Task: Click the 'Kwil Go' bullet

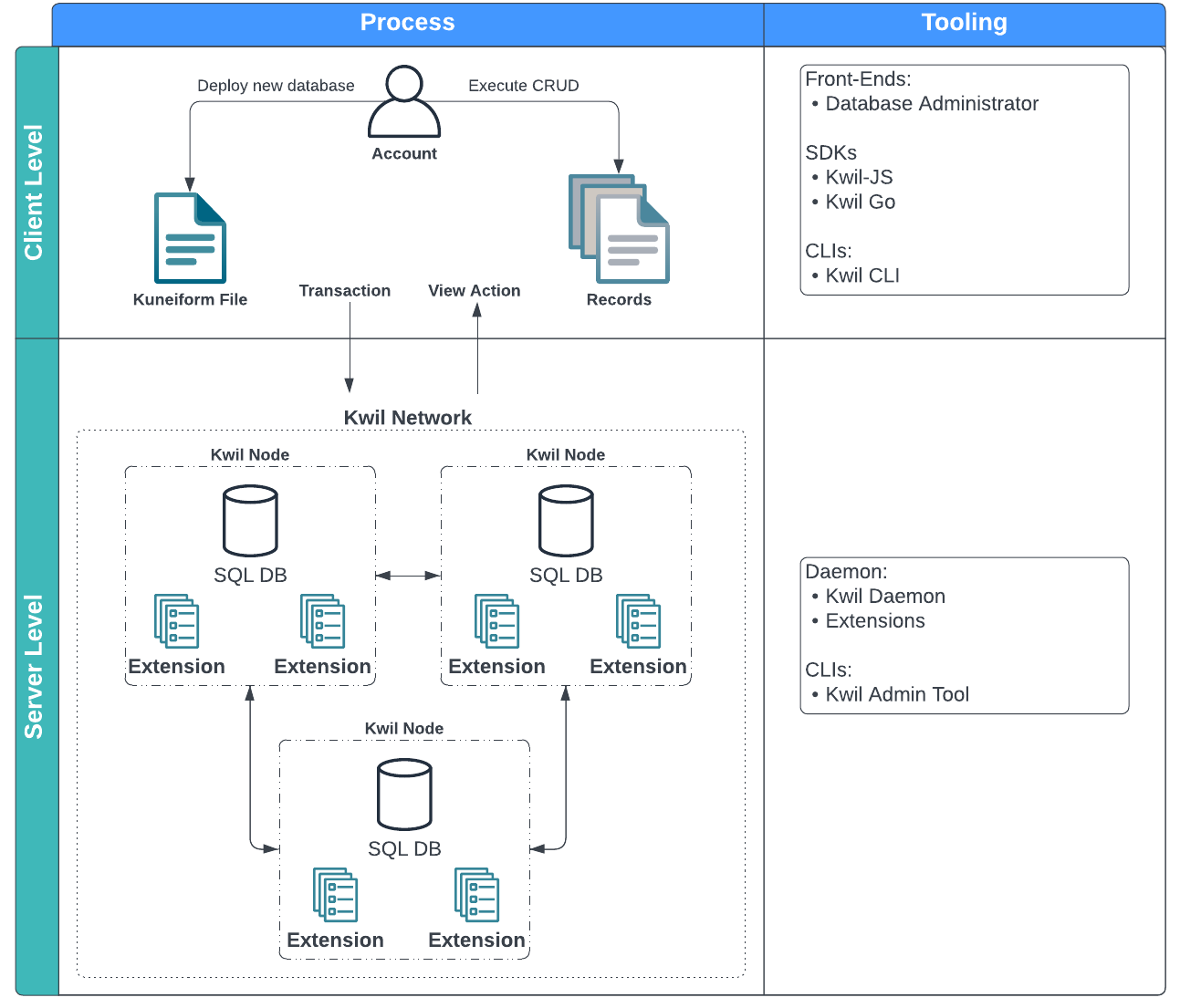Action: (x=853, y=203)
